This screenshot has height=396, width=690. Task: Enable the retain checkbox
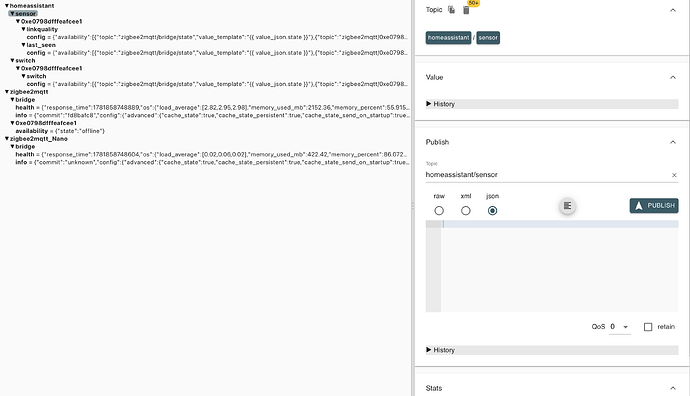648,327
